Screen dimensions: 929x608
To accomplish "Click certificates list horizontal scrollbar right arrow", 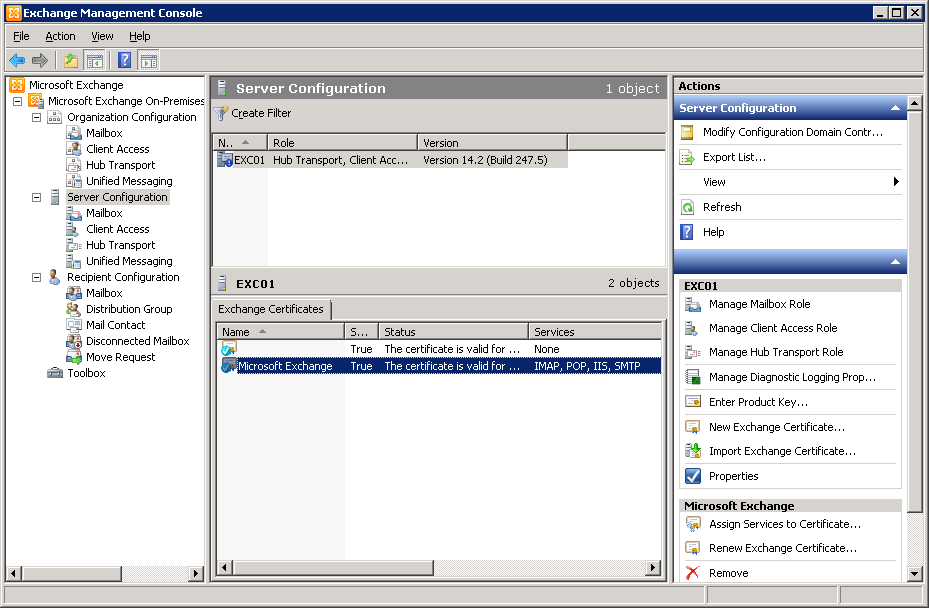I will tap(653, 568).
